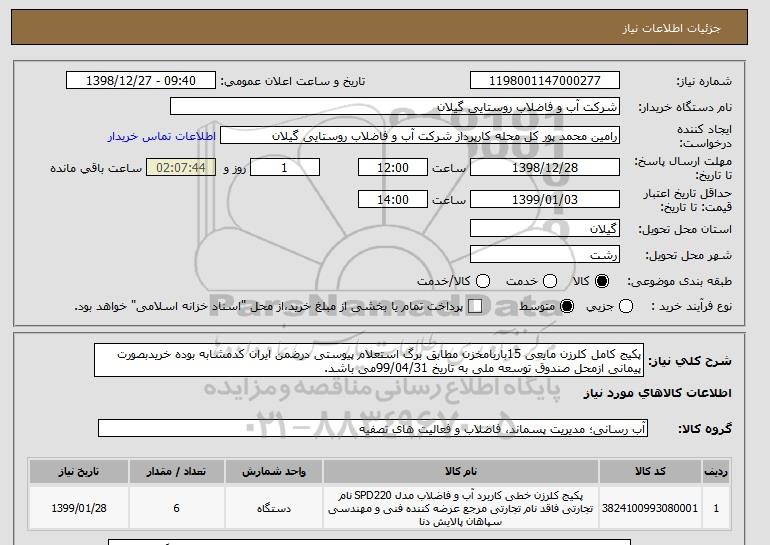Screen dimensions: 770x545
Task: Choose the متوسط purchase type radio
Action: [567, 306]
